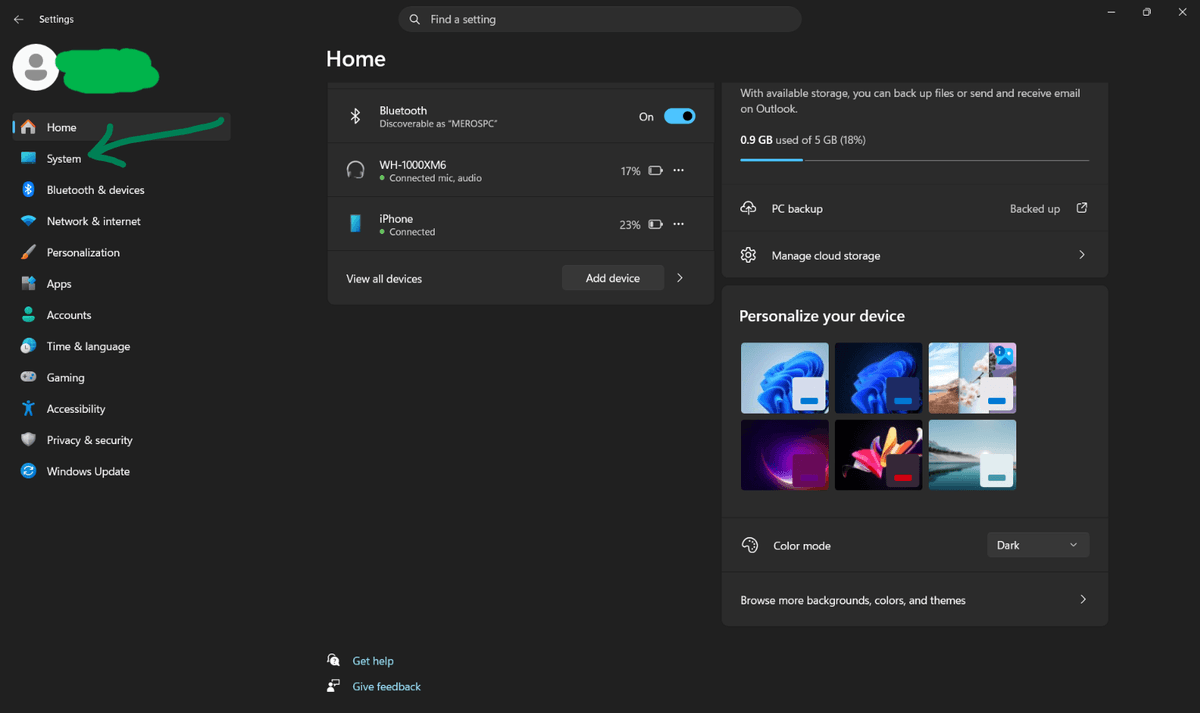Click the Get help icon
This screenshot has width=1200, height=713.
pos(334,660)
